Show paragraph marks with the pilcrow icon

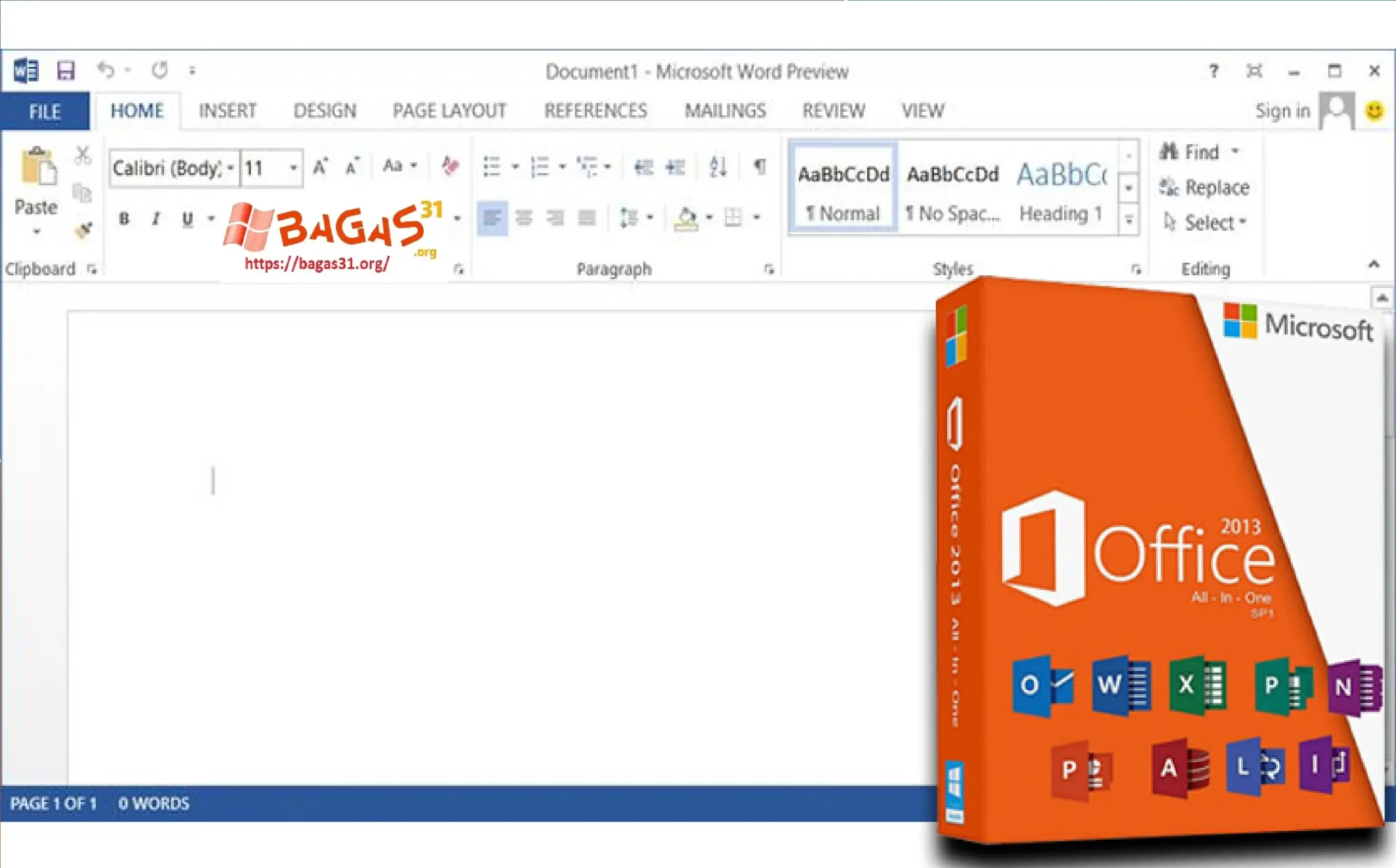[760, 167]
